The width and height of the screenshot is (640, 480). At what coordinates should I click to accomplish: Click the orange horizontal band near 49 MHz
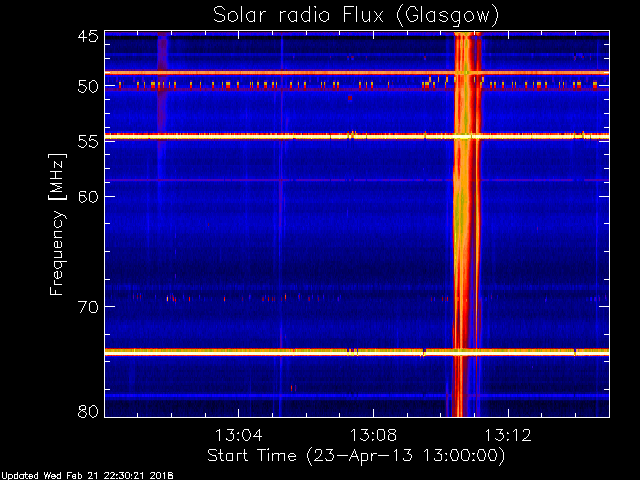357,73
